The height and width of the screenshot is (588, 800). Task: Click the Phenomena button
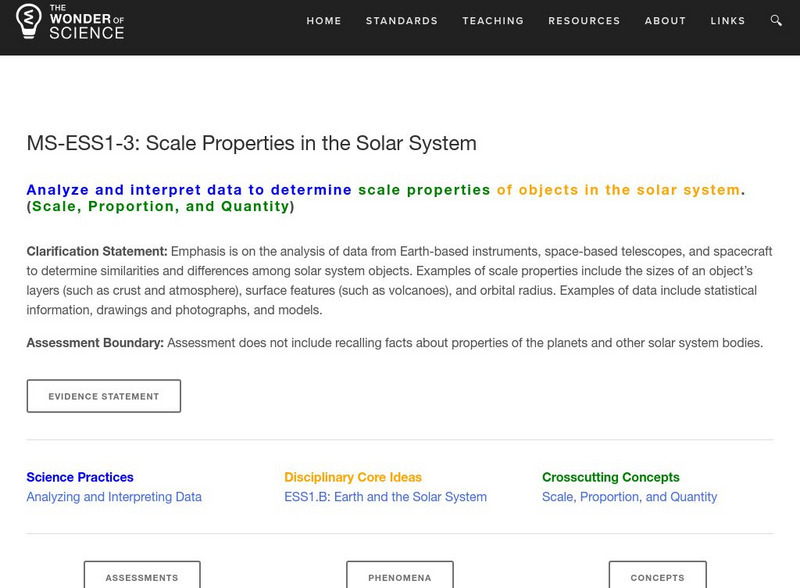coord(400,576)
